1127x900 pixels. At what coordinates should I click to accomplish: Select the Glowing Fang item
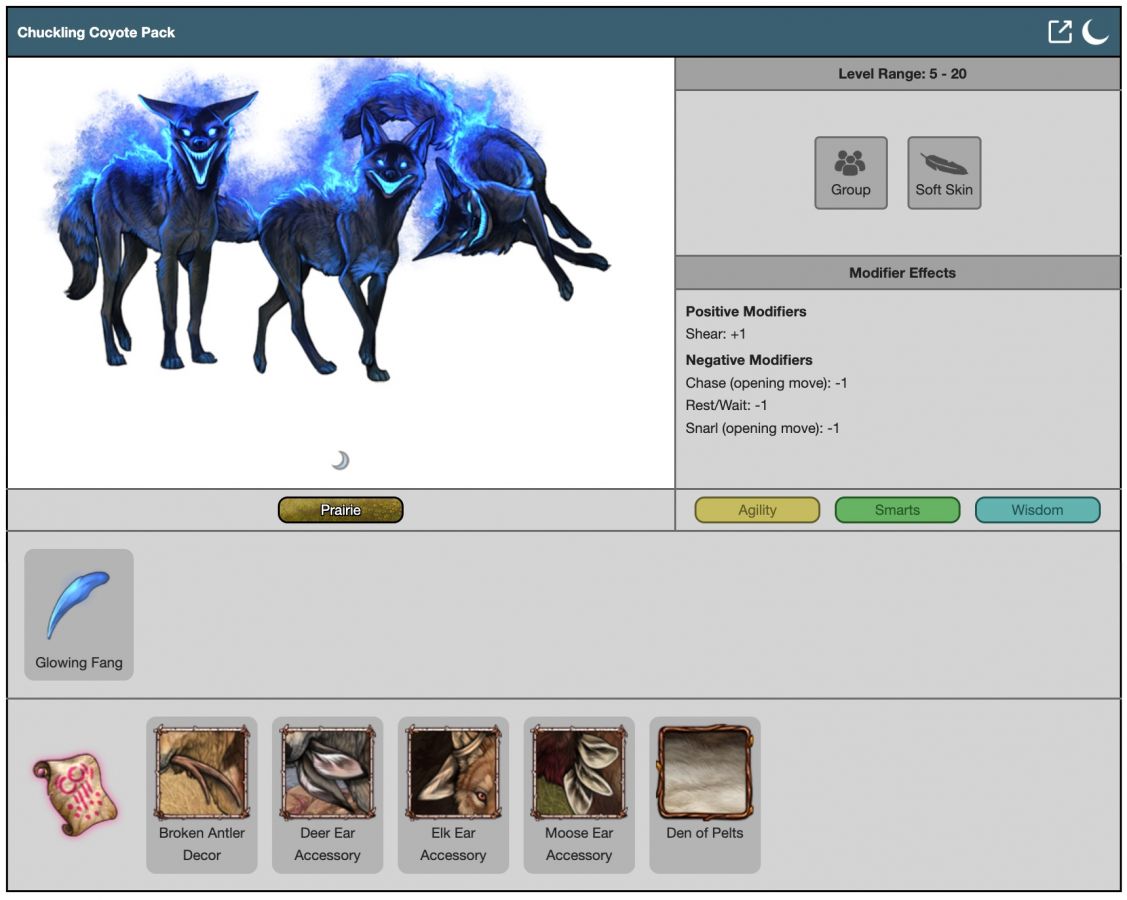pos(78,614)
